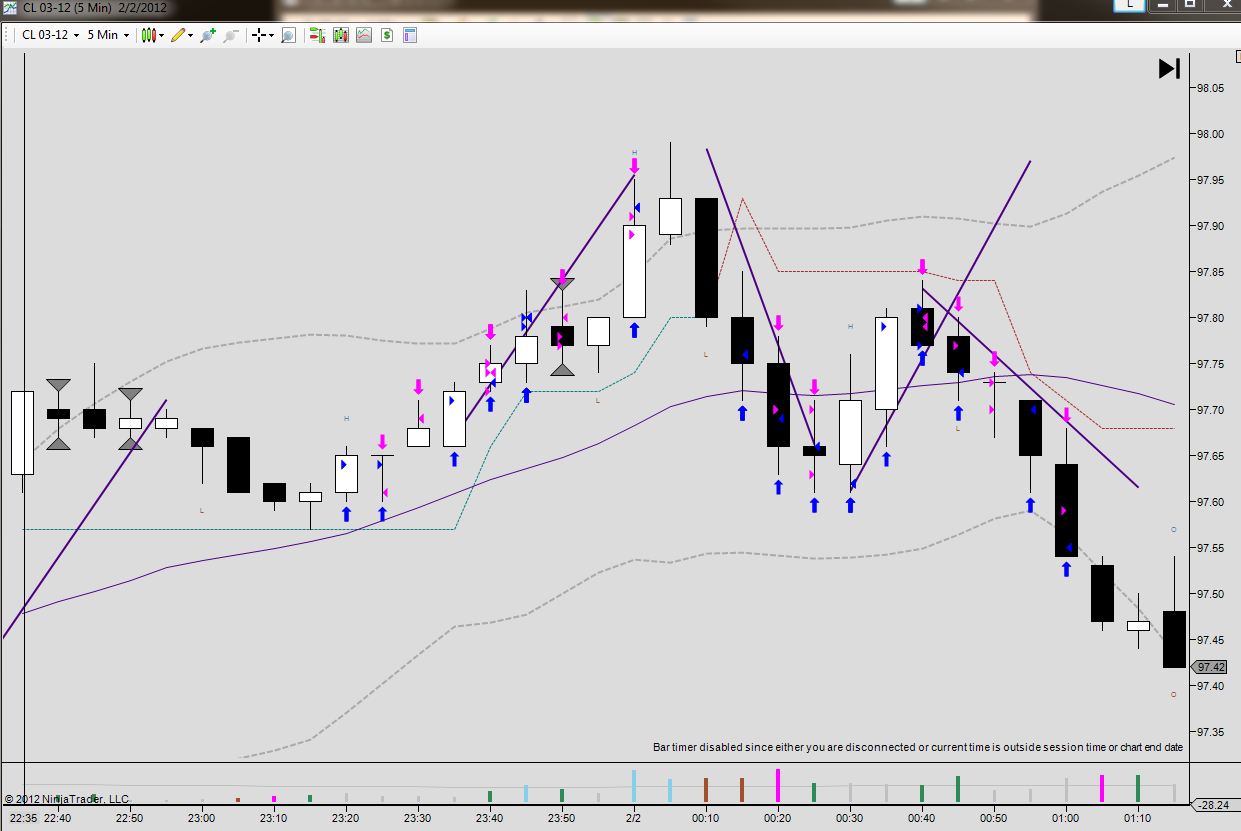1241x831 pixels.
Task: Click the 23:30 time axis label
Action: point(418,818)
